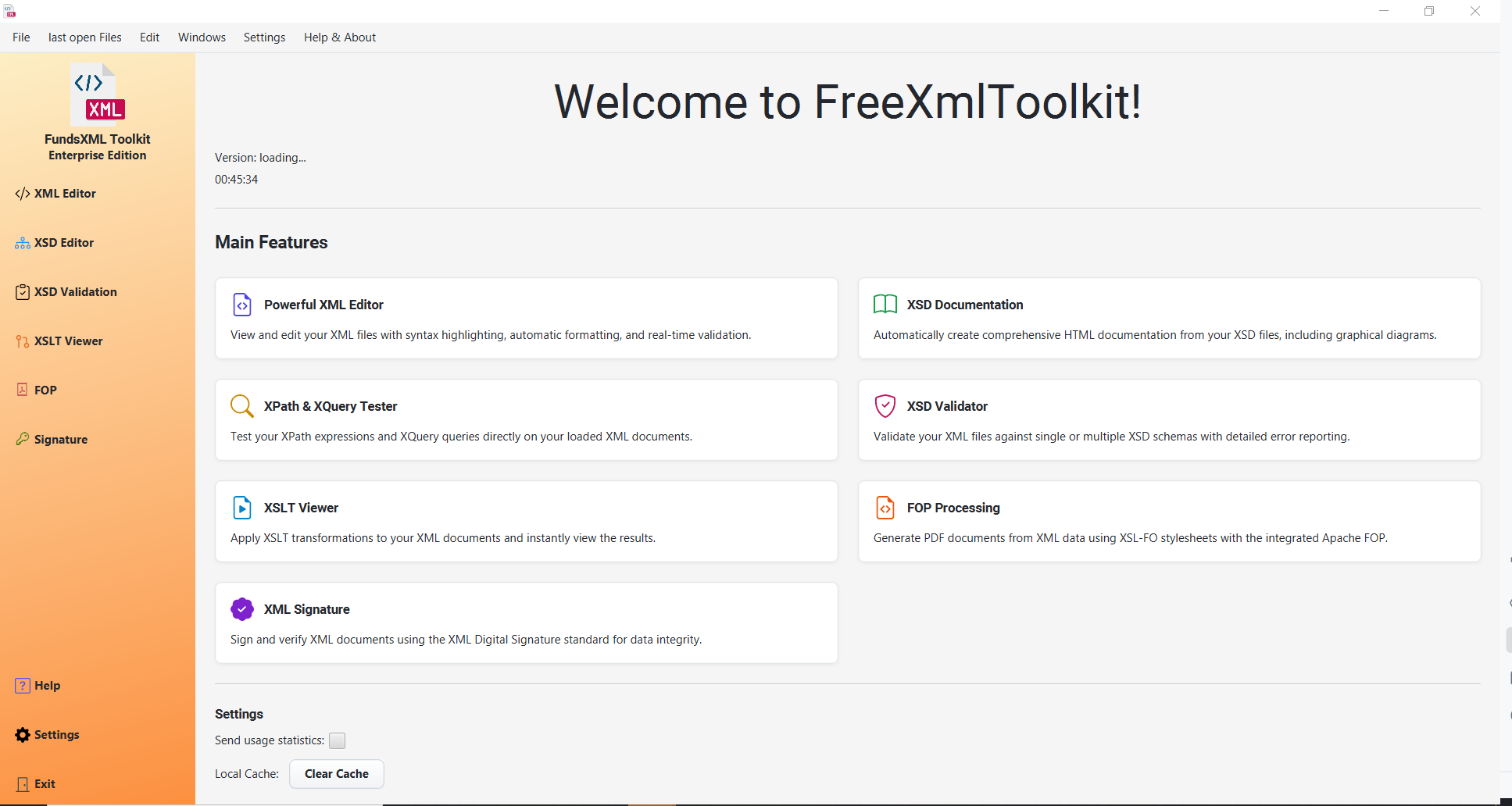This screenshot has width=1512, height=806.
Task: Click the Help question mark icon
Action: [x=23, y=686]
